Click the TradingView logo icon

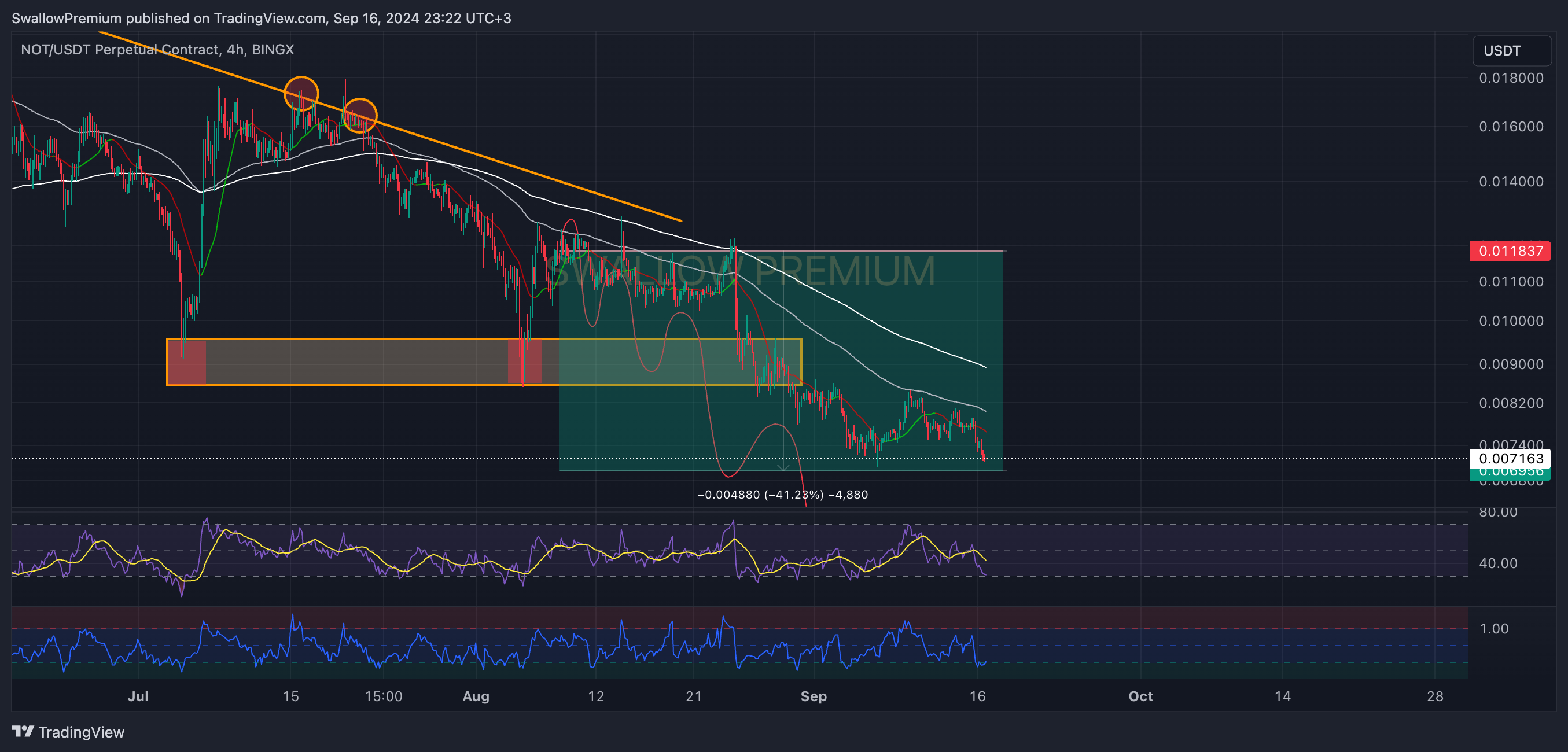click(x=23, y=731)
